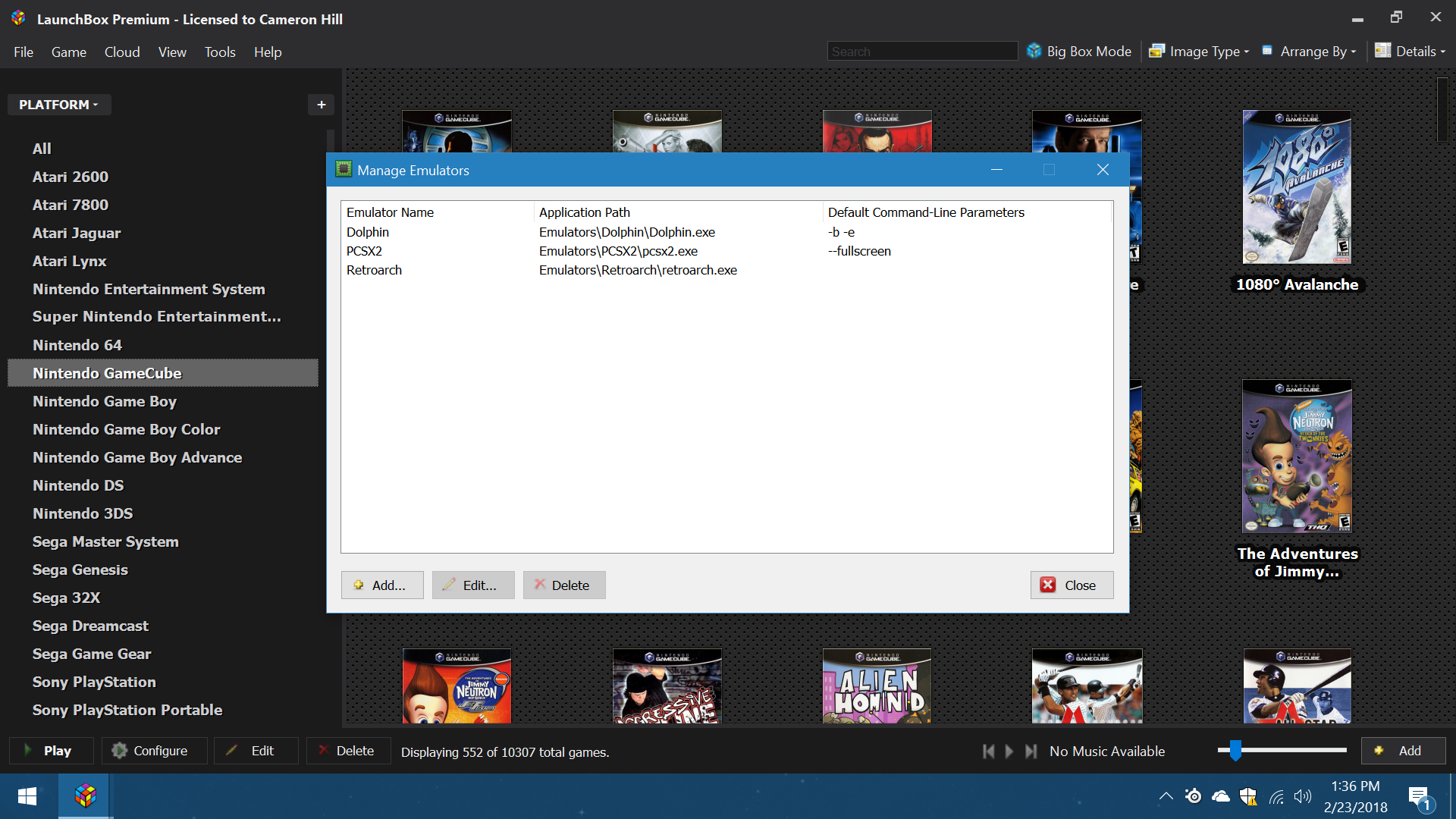The image size is (1456, 819).
Task: Click the LaunchBox logo in title bar
Action: pos(19,18)
